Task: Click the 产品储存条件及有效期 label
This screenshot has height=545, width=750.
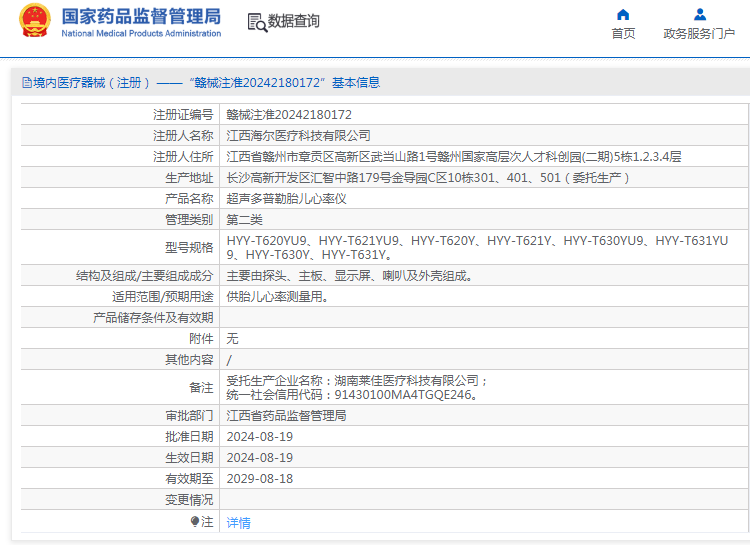Action: (x=153, y=318)
